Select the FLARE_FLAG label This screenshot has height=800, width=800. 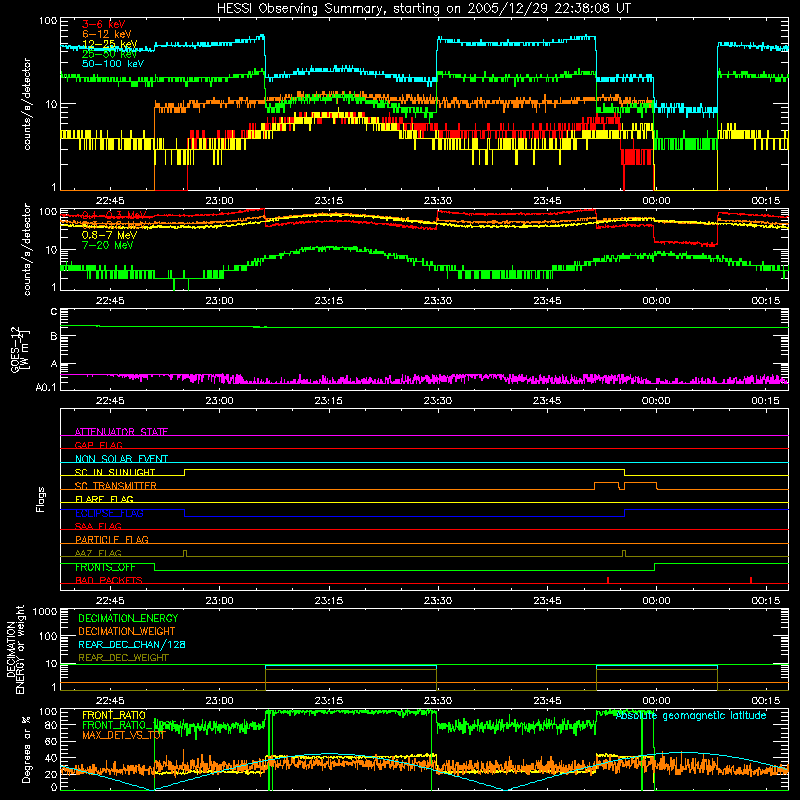(x=104, y=499)
